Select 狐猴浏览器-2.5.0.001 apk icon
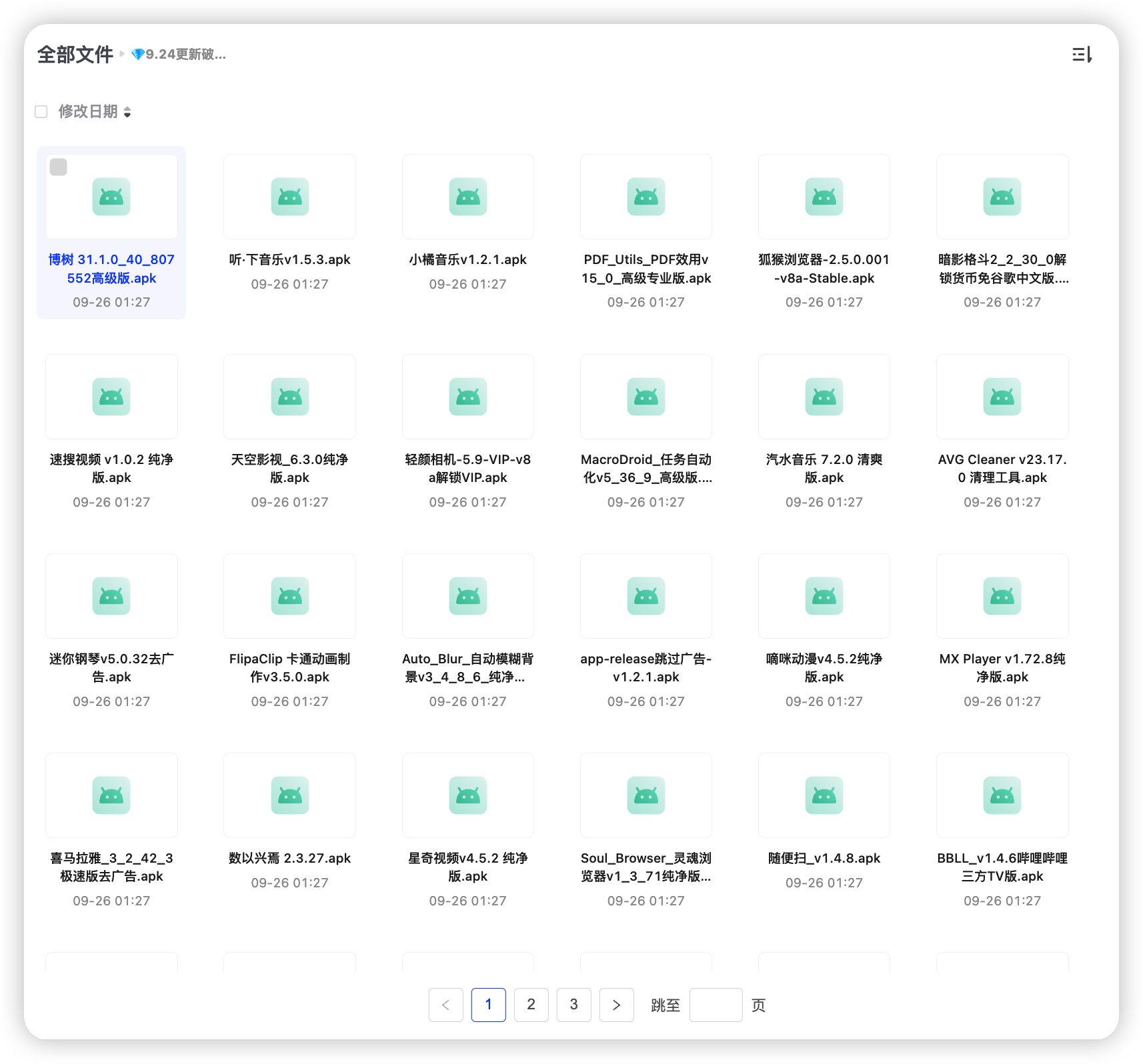1143x1064 pixels. click(x=824, y=197)
